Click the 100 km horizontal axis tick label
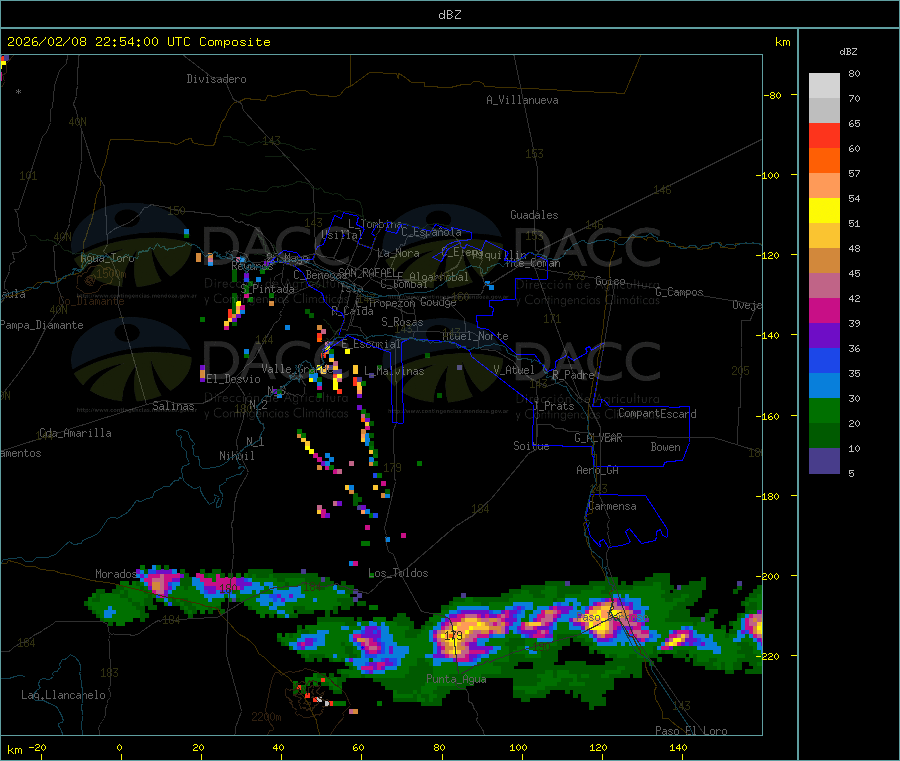900x761 pixels. pos(518,747)
